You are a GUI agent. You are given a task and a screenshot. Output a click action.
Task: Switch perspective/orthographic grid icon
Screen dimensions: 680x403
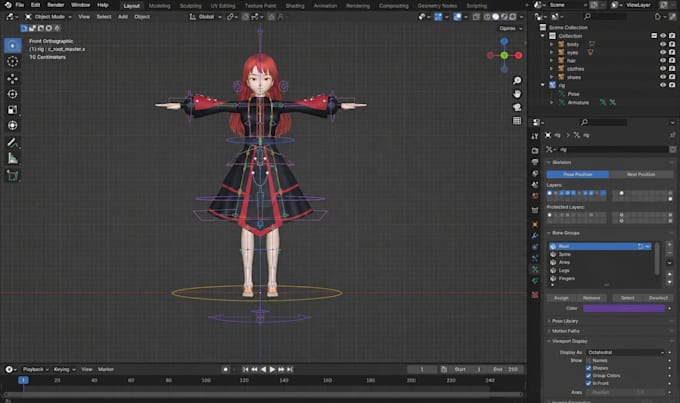517,121
